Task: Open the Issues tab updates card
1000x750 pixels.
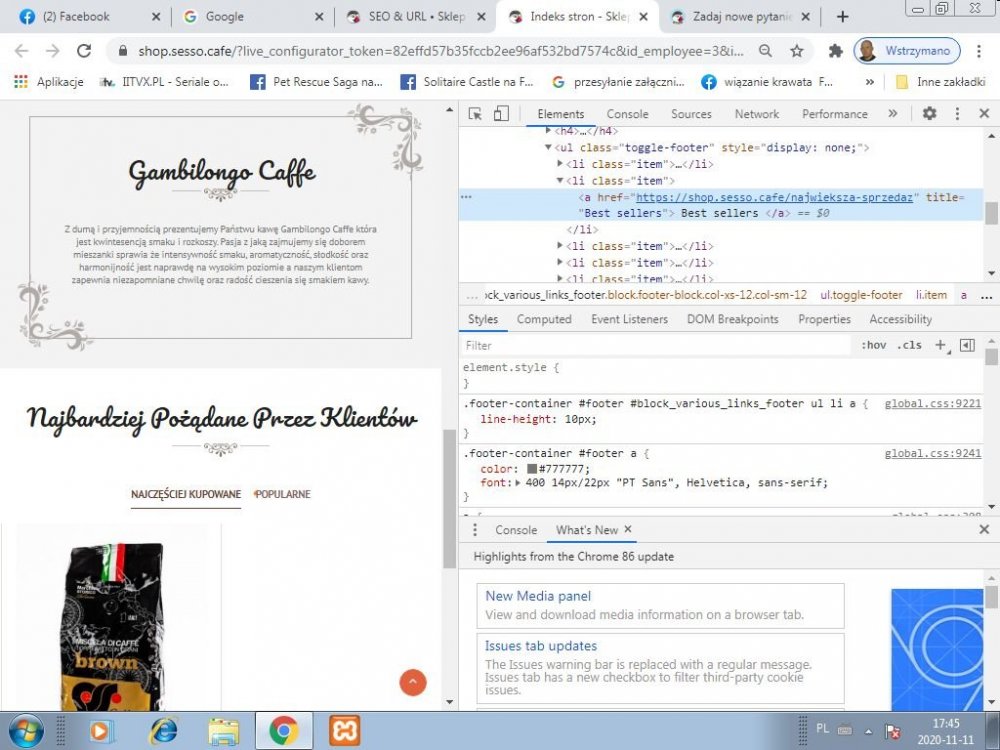Action: (660, 668)
